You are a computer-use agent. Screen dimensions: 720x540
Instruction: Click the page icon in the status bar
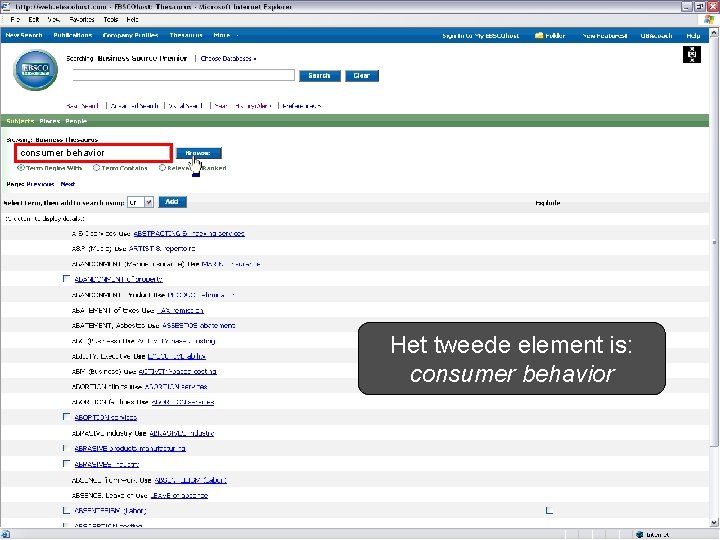click(x=6, y=534)
